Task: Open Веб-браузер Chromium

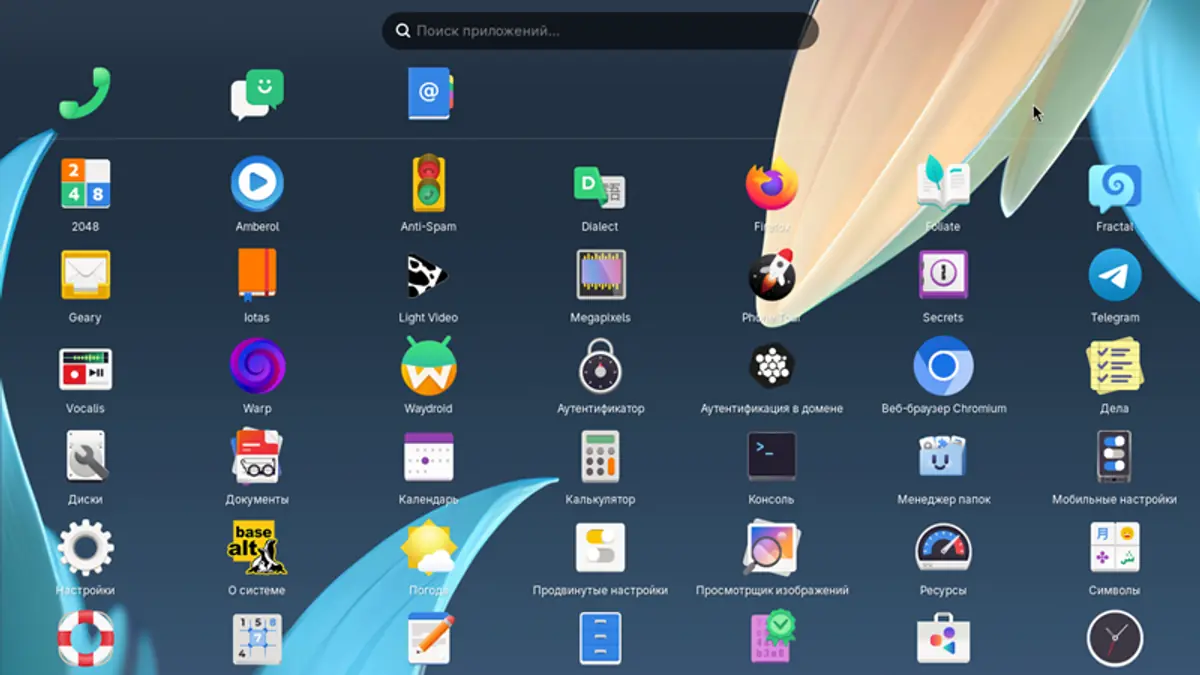Action: [x=943, y=368]
